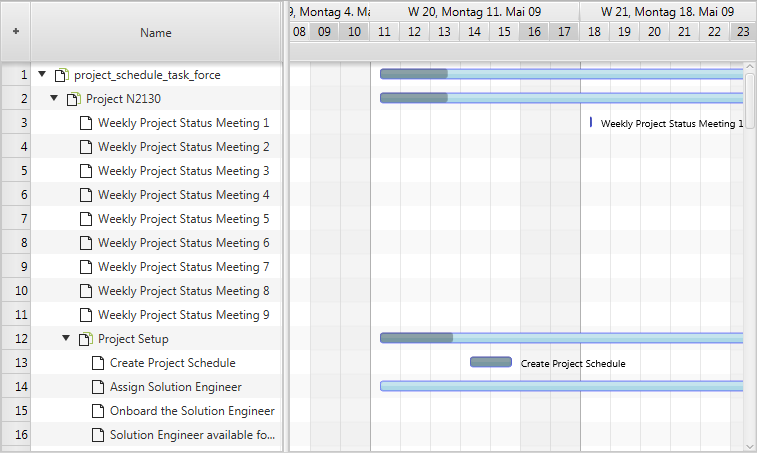The width and height of the screenshot is (757, 453).
Task: Select the Weekly Project Status Meeting 9 row
Action: pos(156,315)
